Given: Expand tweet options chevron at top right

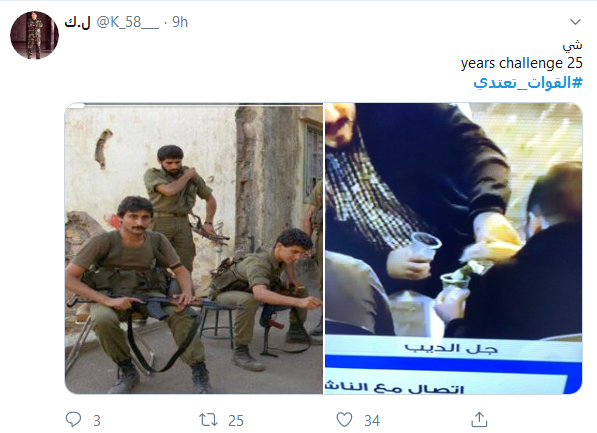Looking at the screenshot, I should tap(575, 22).
